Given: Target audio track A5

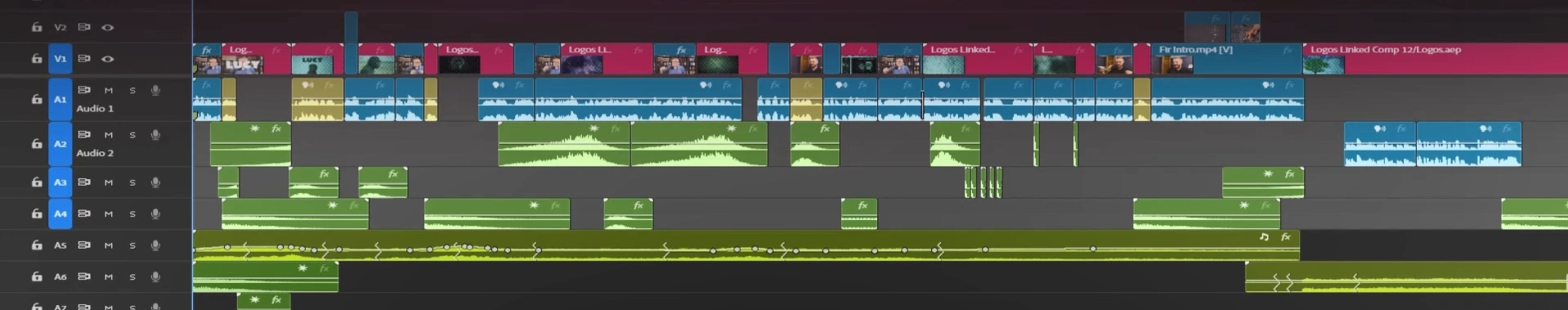Looking at the screenshot, I should pos(60,245).
